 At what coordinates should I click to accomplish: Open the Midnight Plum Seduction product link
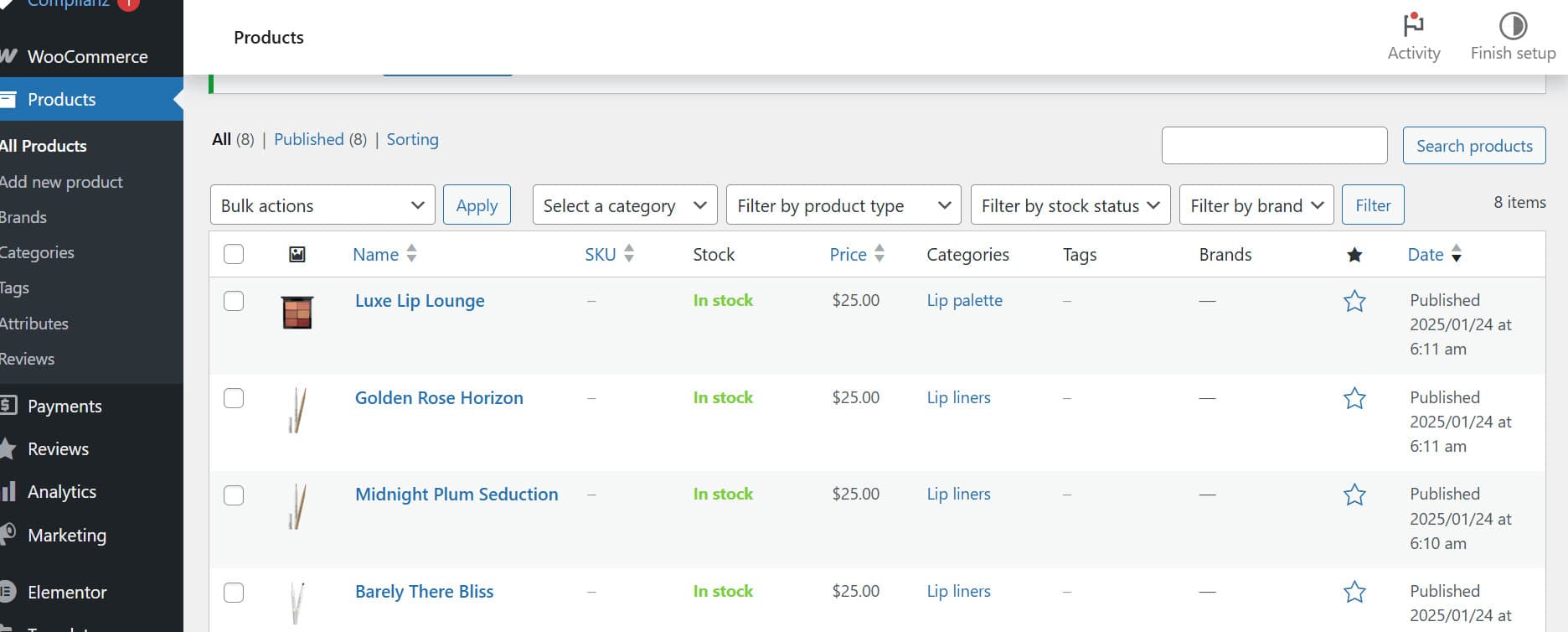pyautogui.click(x=456, y=495)
